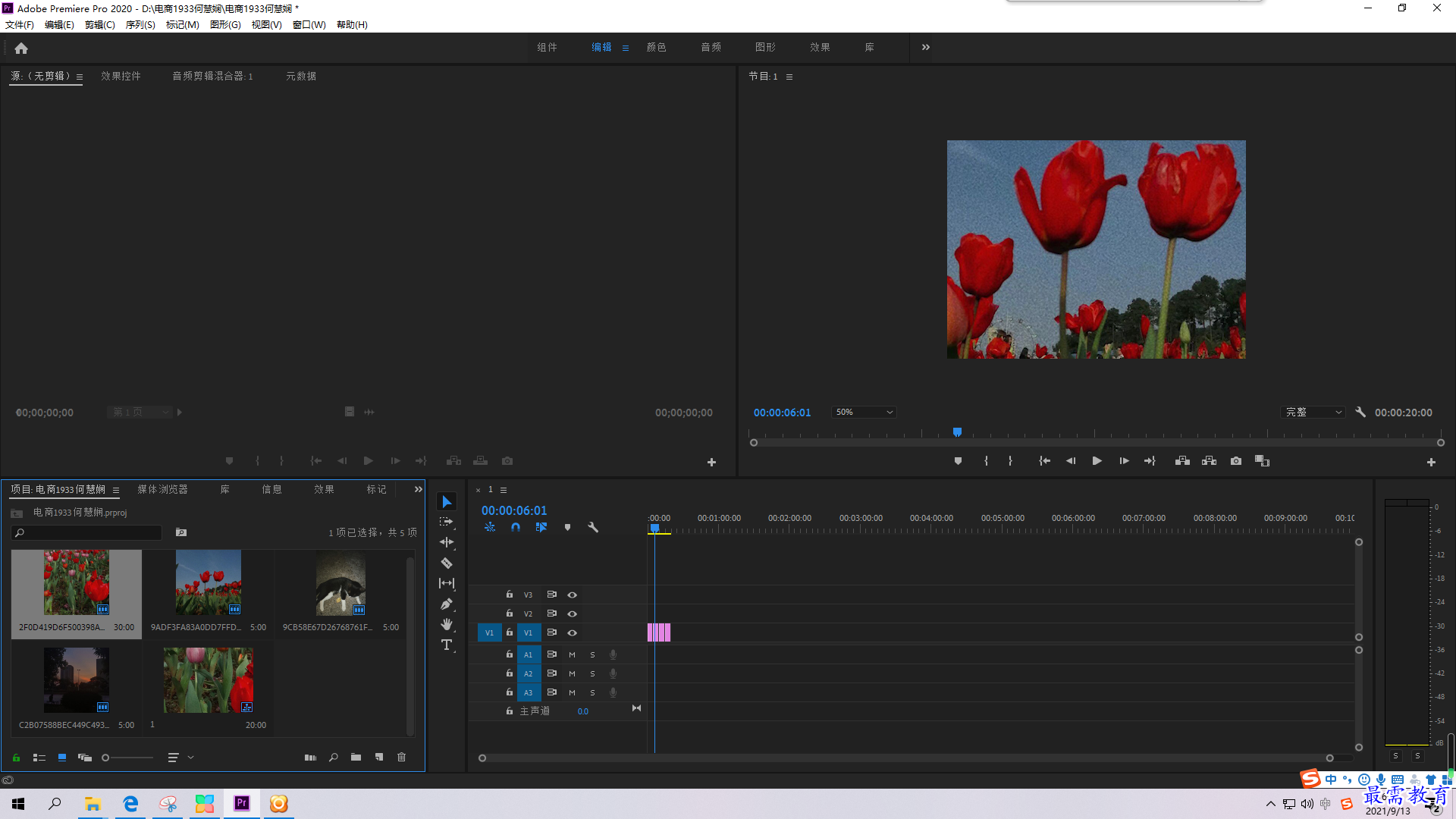Viewport: 1456px width, 819px height.
Task: Go to In point in program
Action: click(1044, 461)
